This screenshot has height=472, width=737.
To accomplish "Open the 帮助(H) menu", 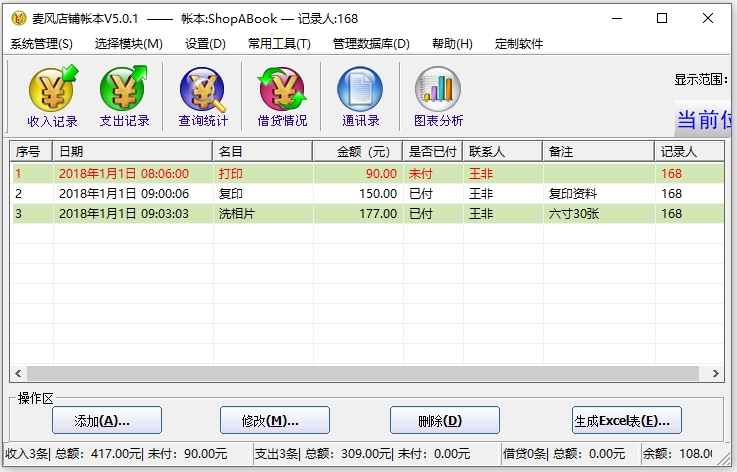I will coord(452,44).
